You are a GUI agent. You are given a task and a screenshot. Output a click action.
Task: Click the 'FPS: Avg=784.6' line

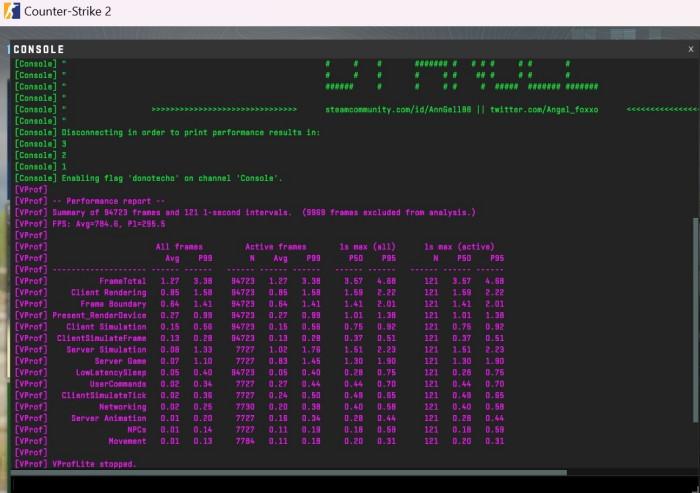click(90, 224)
